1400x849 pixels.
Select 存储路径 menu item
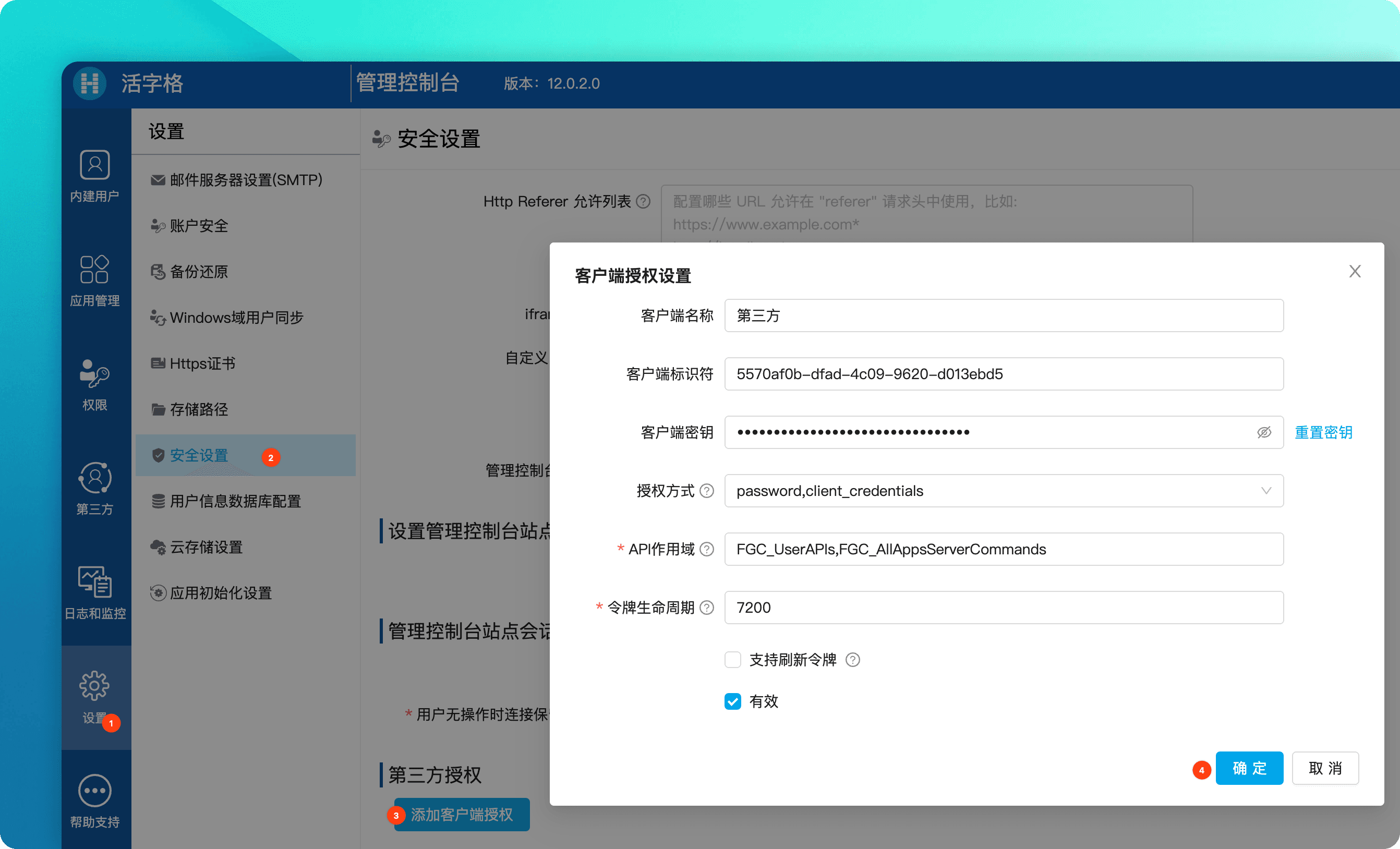point(246,409)
